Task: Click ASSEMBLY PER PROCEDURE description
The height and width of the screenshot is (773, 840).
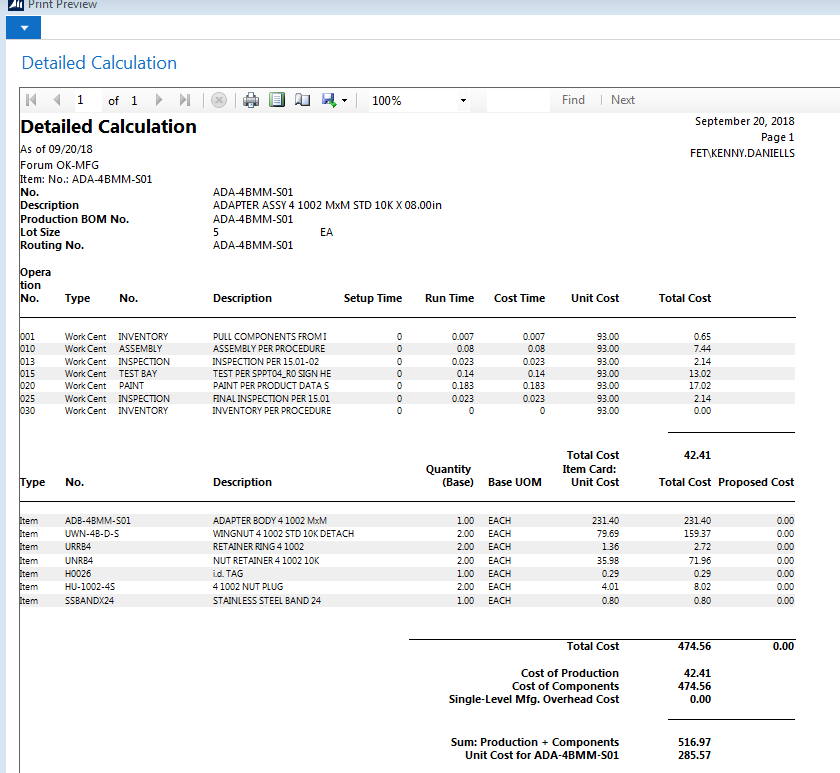Action: coord(269,349)
